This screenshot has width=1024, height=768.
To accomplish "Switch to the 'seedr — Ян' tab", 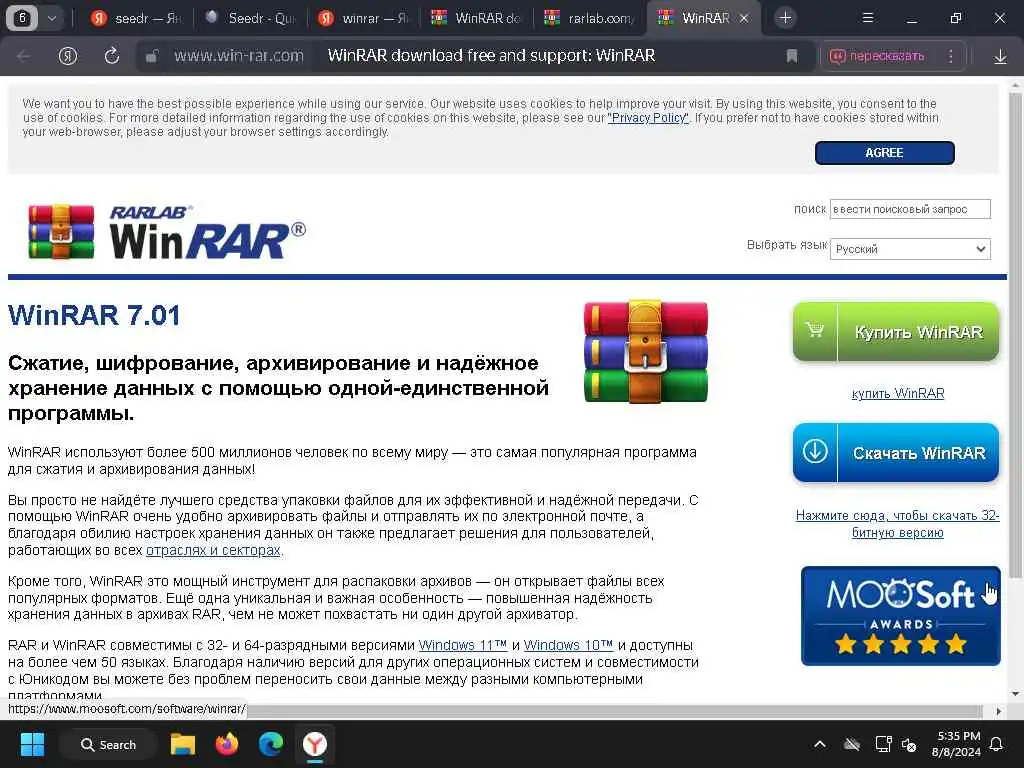I will tap(136, 18).
